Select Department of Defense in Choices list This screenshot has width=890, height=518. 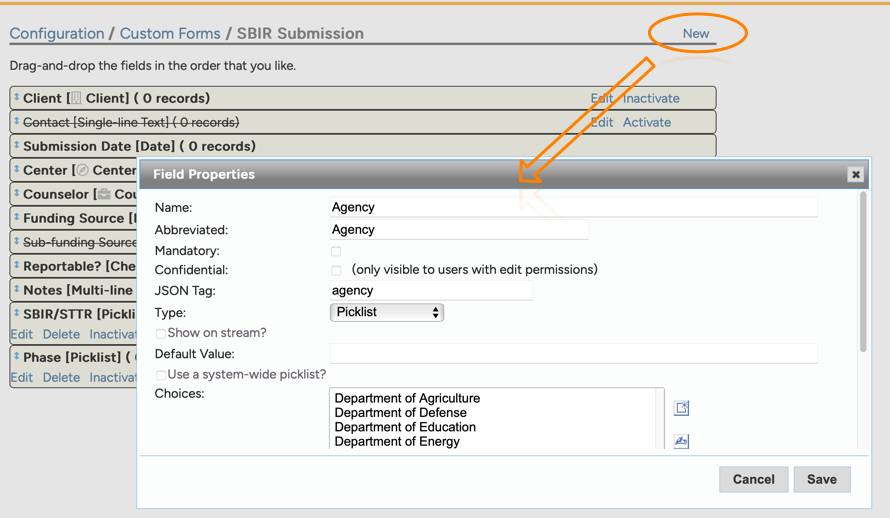click(x=401, y=413)
